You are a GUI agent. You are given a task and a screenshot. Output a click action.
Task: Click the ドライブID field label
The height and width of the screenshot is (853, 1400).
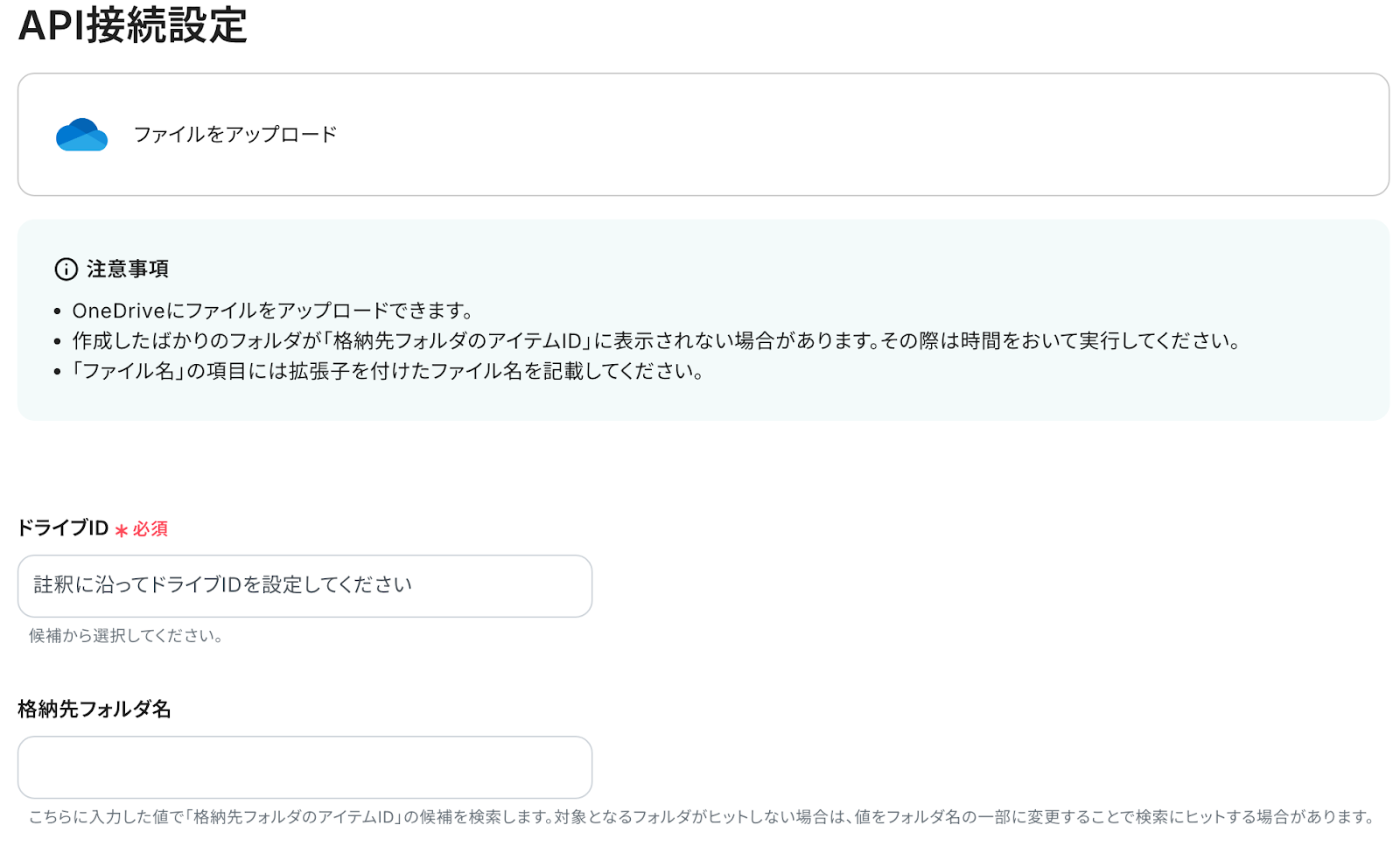pyautogui.click(x=63, y=528)
